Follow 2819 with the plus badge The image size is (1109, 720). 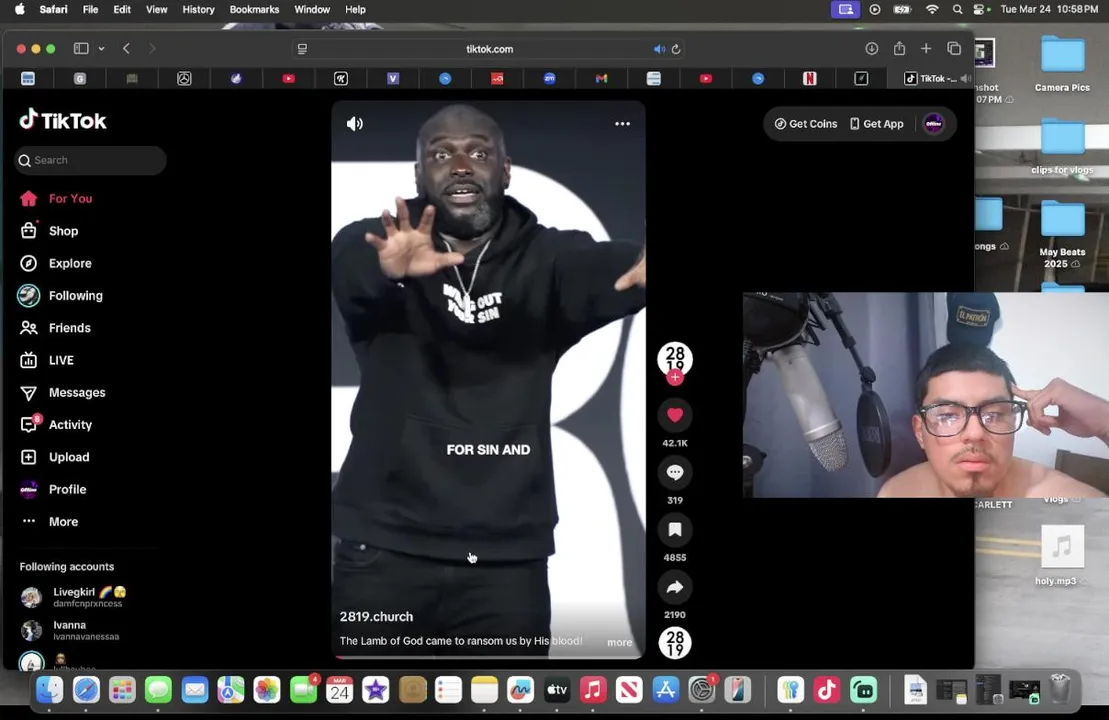click(675, 378)
